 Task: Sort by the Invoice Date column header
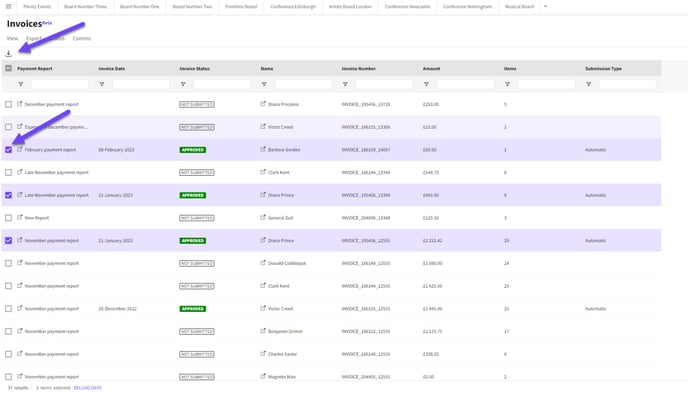coord(111,68)
